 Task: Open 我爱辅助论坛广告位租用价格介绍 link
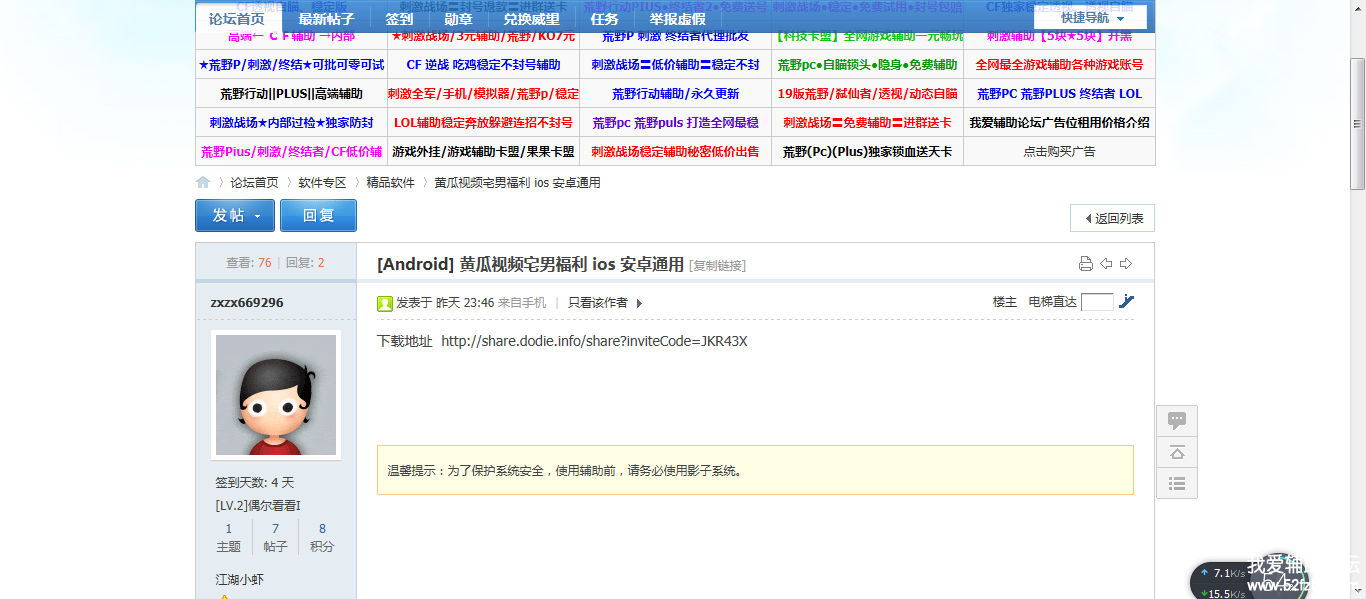coord(1059,123)
